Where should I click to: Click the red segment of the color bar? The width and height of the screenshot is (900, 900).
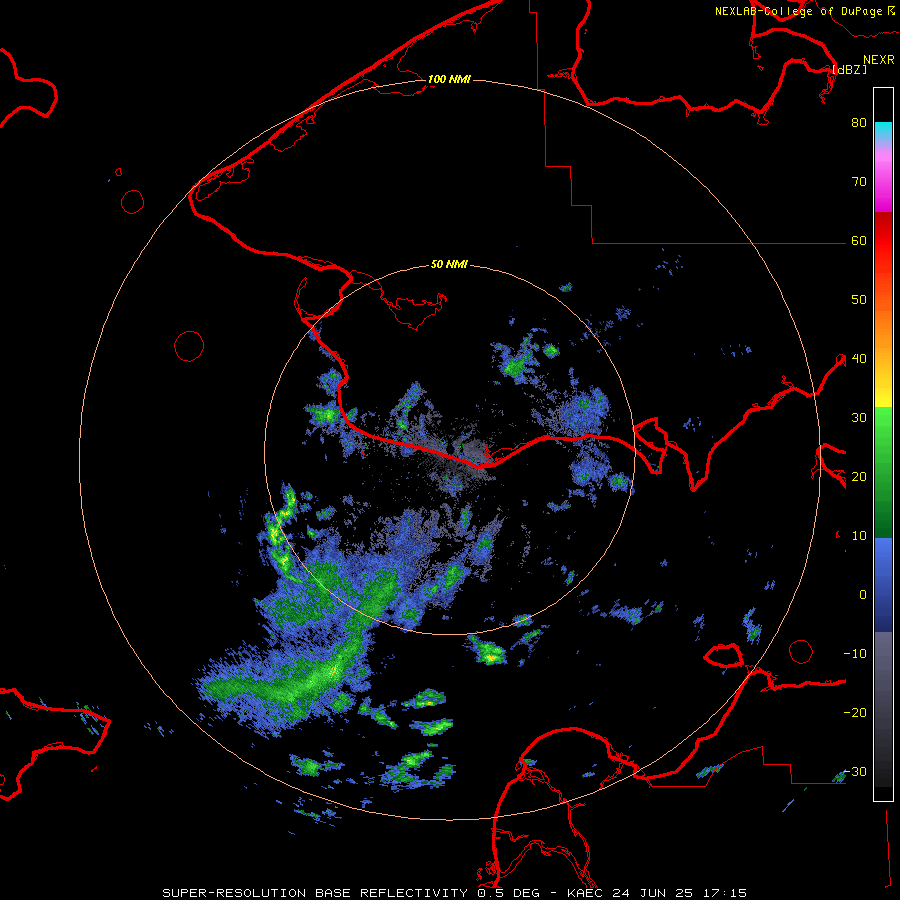coord(883,241)
